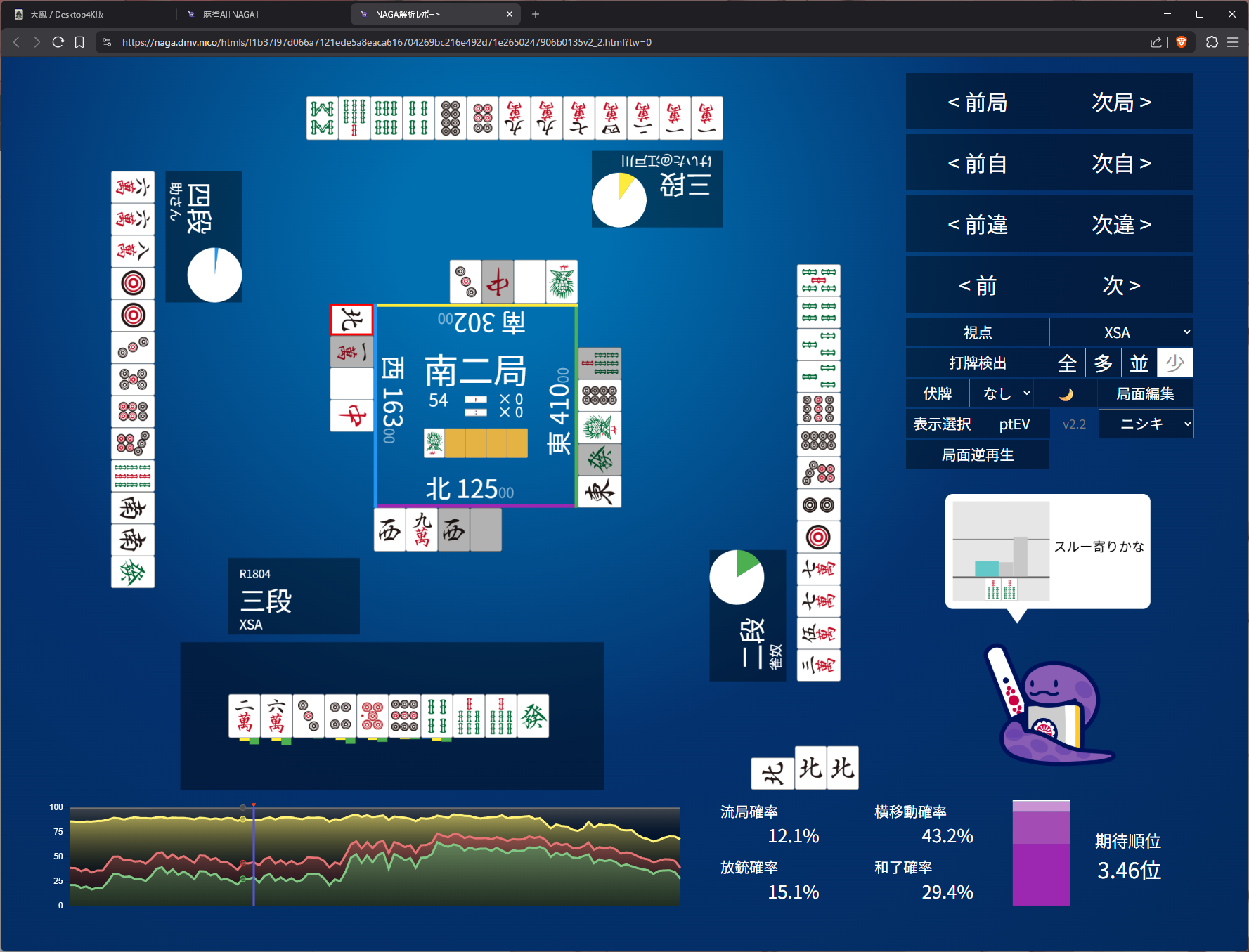
Task: Click the share icon in the address bar
Action: tap(1156, 42)
